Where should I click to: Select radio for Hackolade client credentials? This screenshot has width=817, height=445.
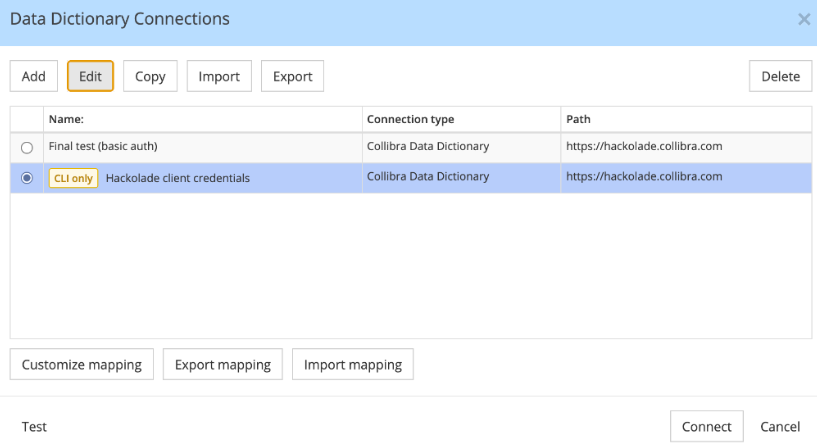[27, 178]
